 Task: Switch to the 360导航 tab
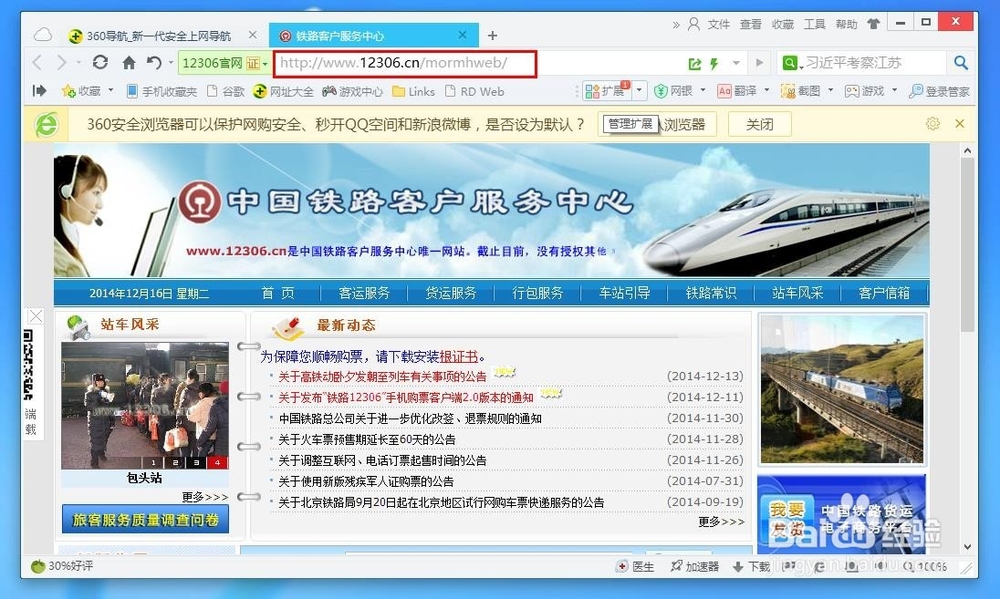click(x=158, y=36)
